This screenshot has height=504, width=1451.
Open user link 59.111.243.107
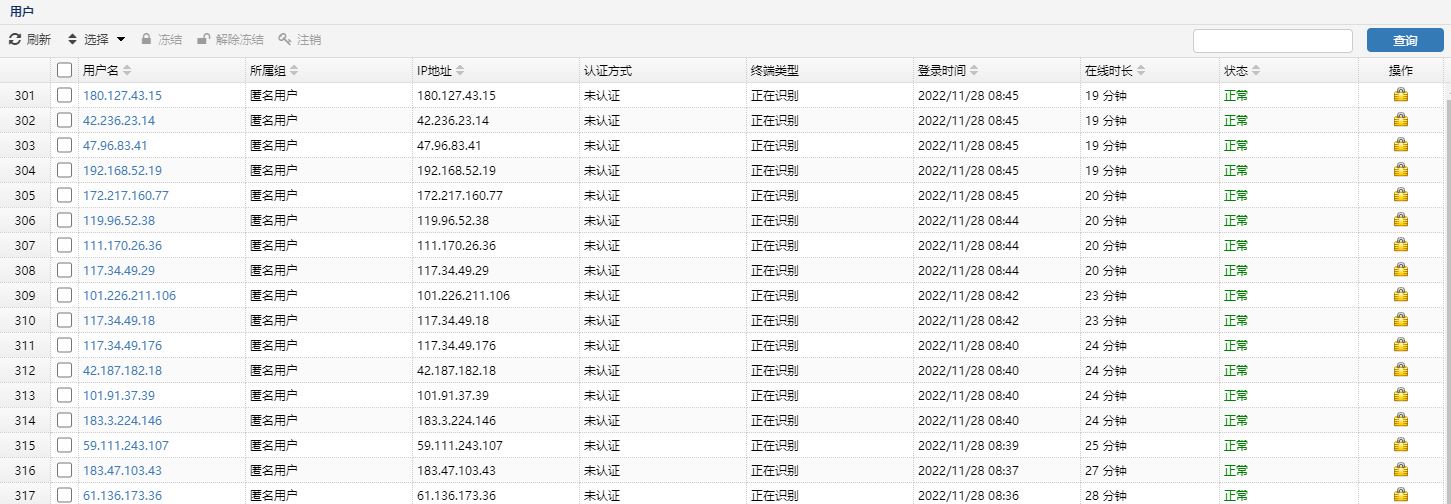coord(126,446)
